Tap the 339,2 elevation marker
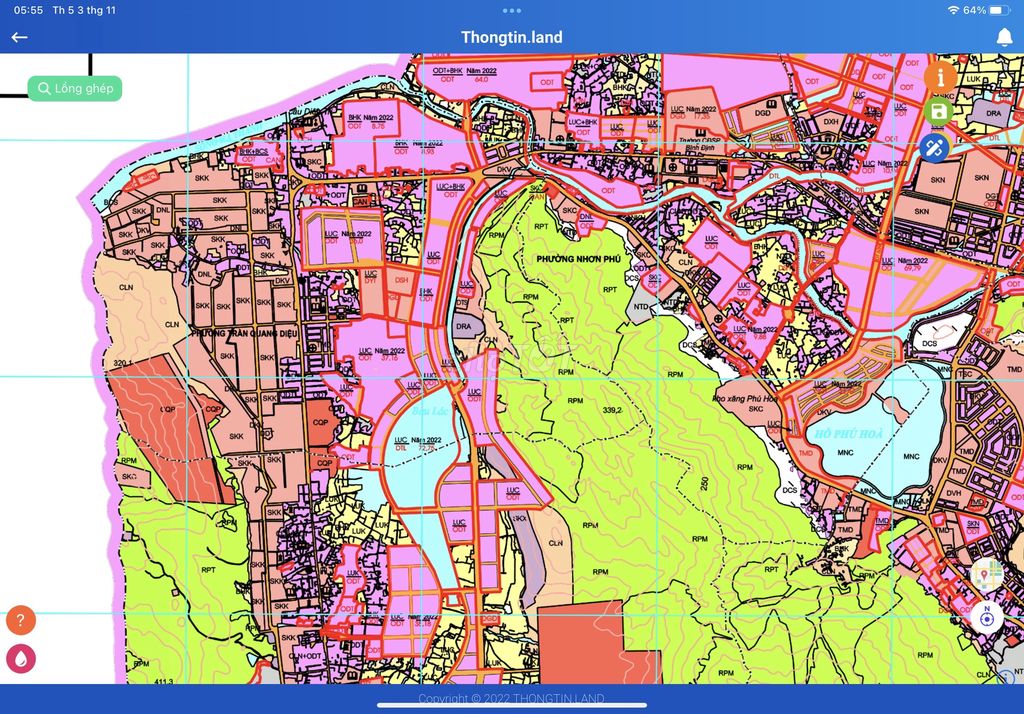The width and height of the screenshot is (1024, 714). 612,410
